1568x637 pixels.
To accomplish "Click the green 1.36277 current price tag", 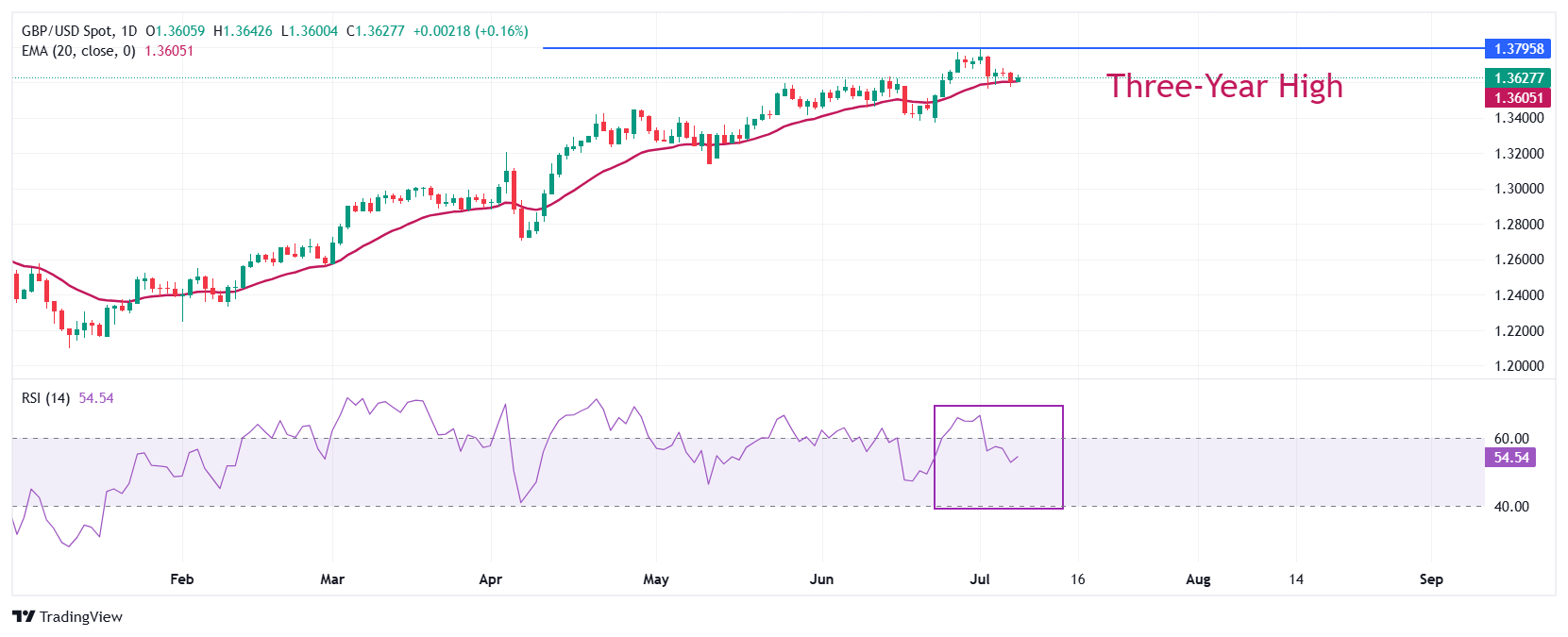I will 1518,78.
